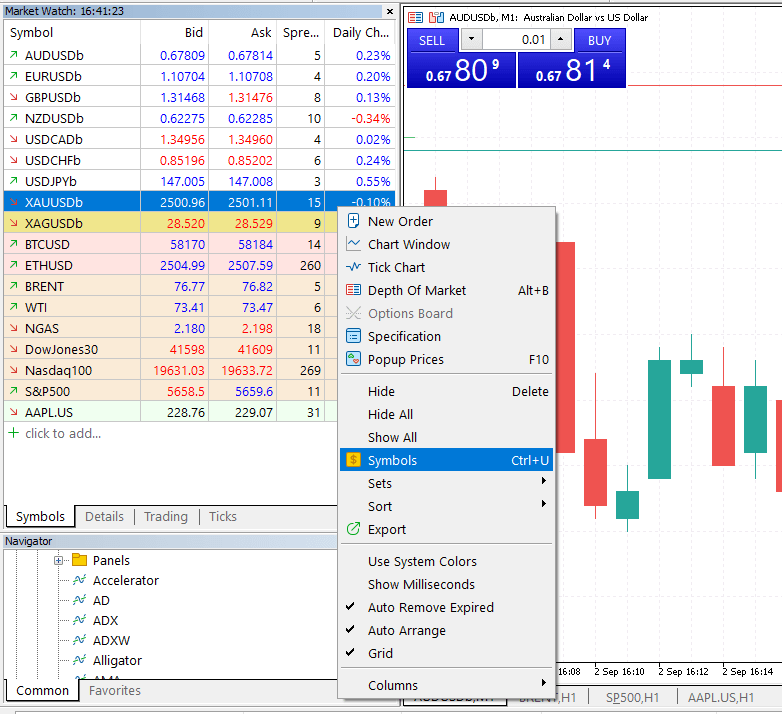Click the Depth Of Market icon in menu

(353, 290)
